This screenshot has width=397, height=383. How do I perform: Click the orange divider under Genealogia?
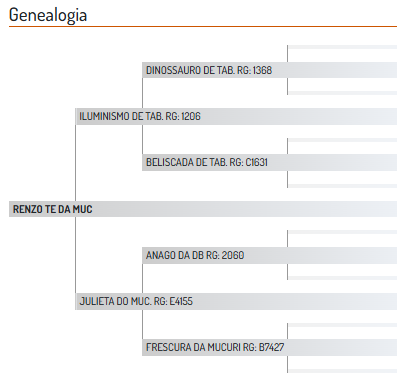coord(203,26)
